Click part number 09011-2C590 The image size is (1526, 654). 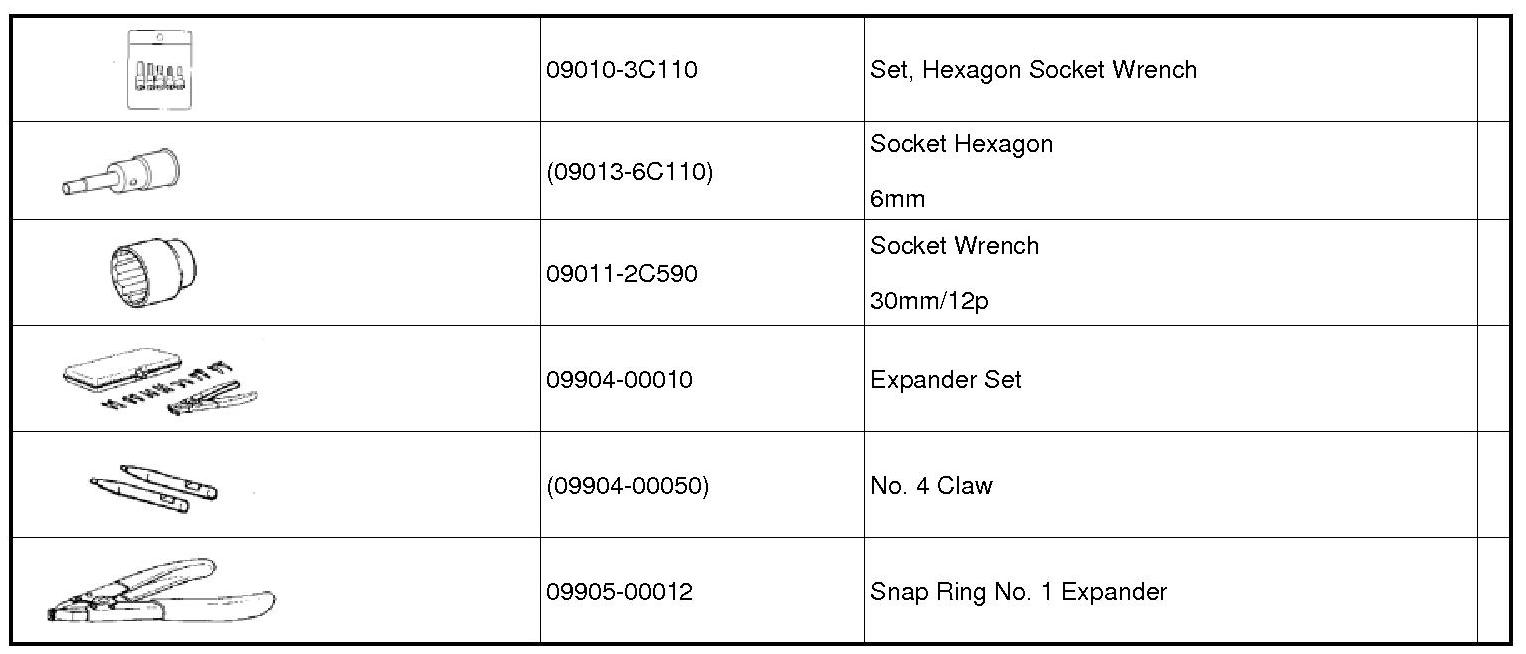click(621, 274)
